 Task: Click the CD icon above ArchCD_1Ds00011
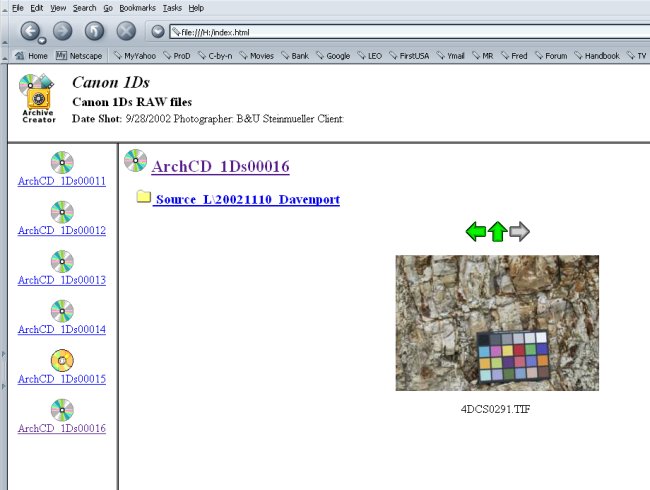(62, 162)
